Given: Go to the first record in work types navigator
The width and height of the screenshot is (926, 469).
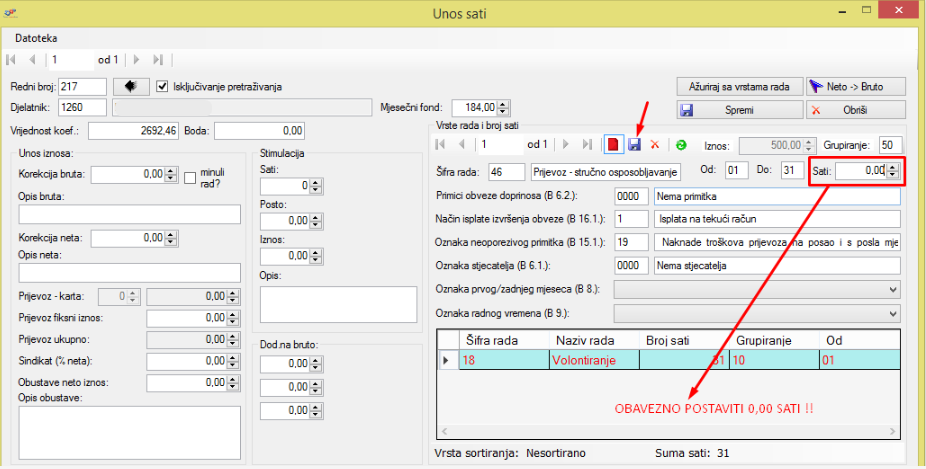Looking at the screenshot, I should tap(443, 144).
